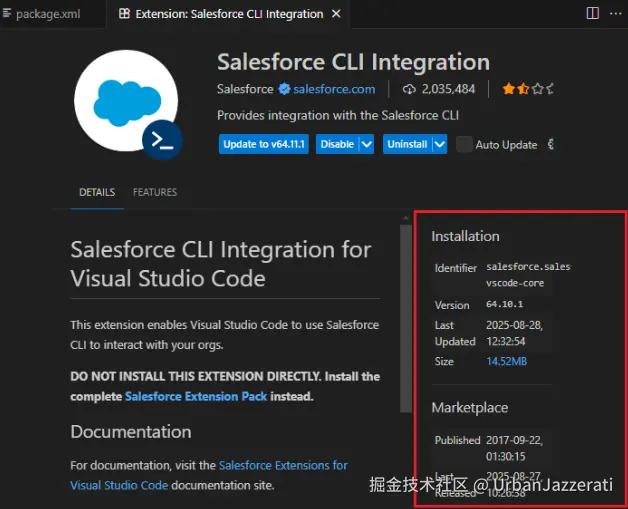Select the DETAILS tab
Image resolution: width=628 pixels, height=509 pixels.
[x=97, y=192]
